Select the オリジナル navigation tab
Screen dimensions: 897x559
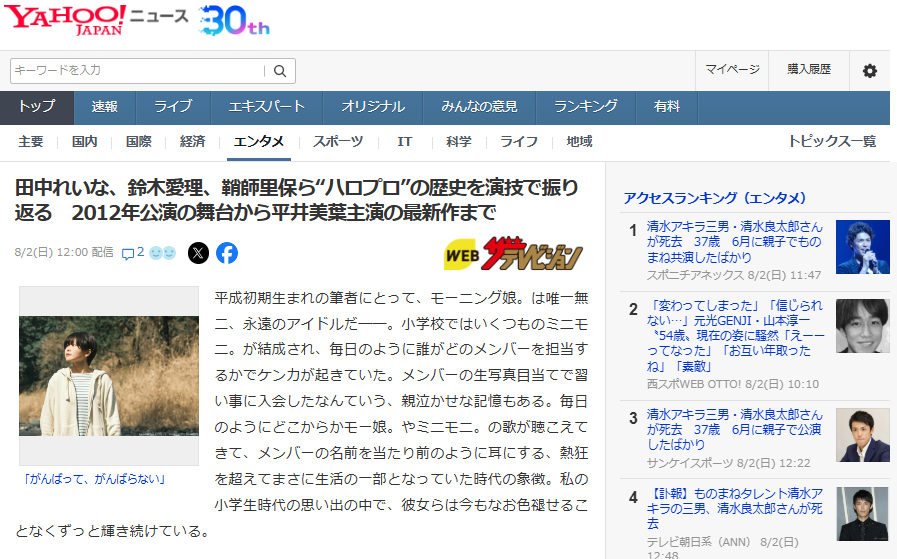pos(373,107)
